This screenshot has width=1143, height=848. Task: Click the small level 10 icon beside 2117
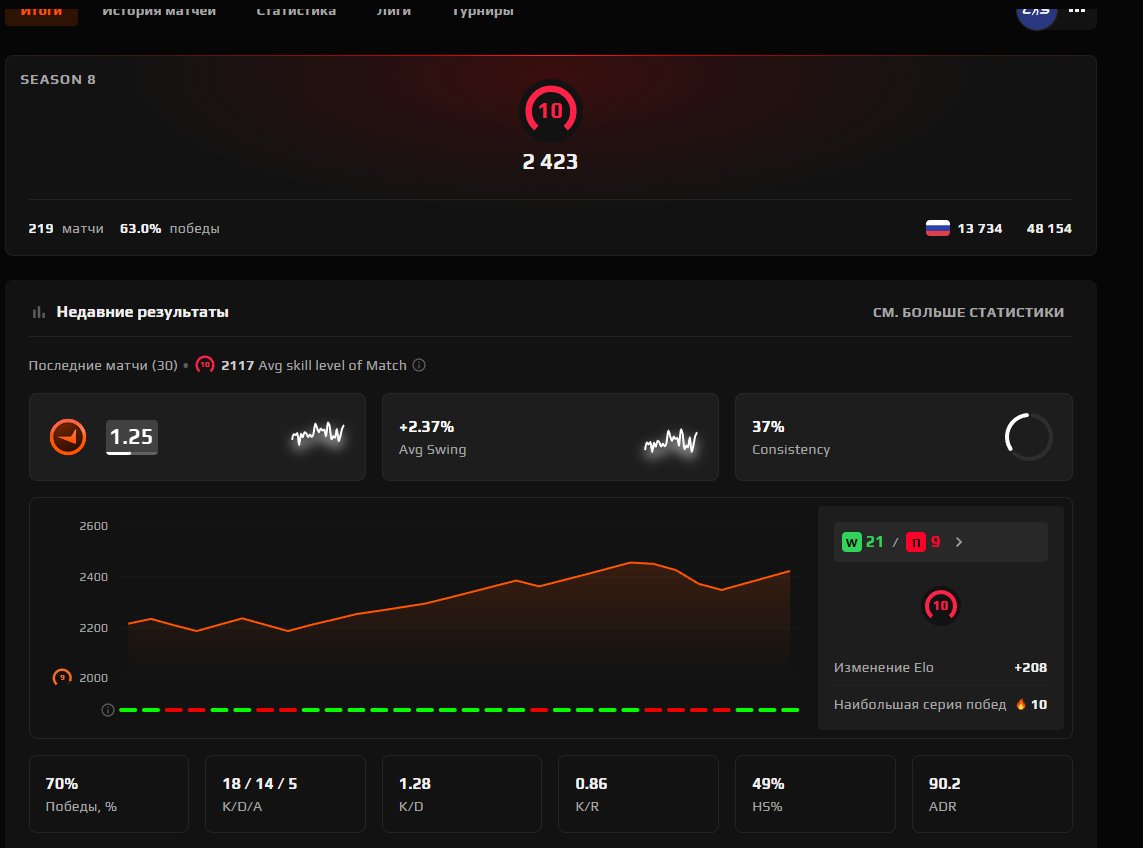pyautogui.click(x=205, y=365)
